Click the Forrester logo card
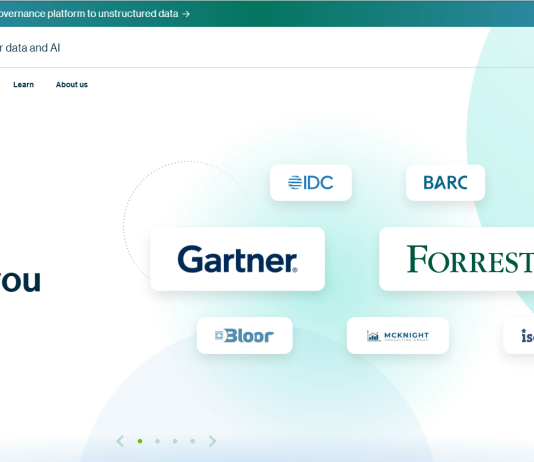Screen dimensions: 534x462 (456, 259)
